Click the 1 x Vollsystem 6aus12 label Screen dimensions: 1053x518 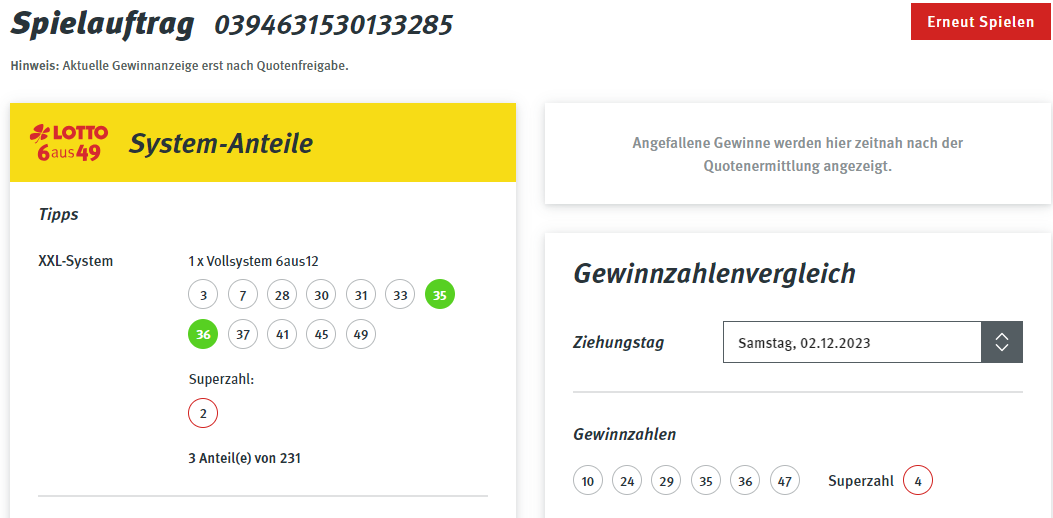tap(252, 261)
